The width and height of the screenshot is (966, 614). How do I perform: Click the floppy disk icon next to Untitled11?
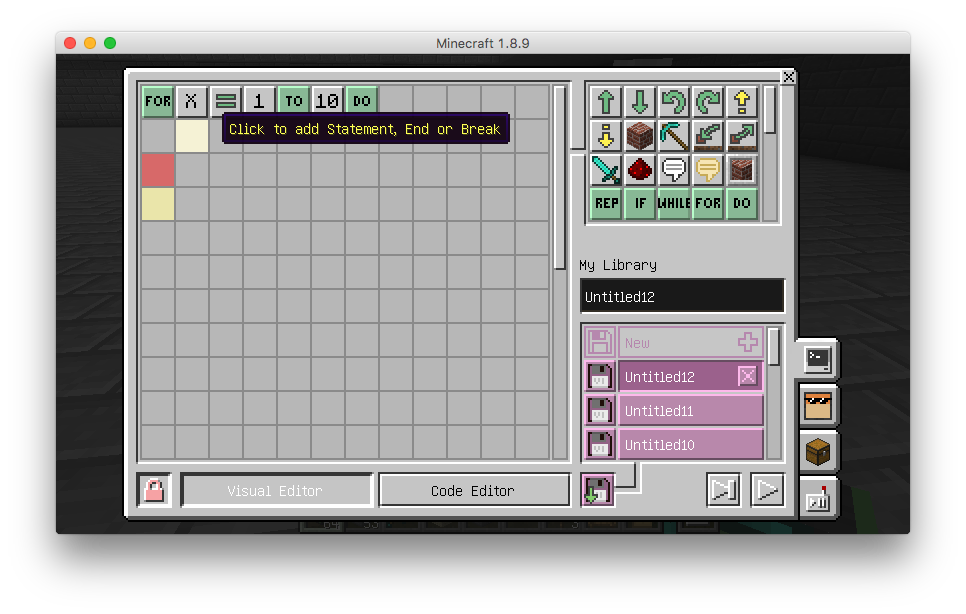point(599,410)
